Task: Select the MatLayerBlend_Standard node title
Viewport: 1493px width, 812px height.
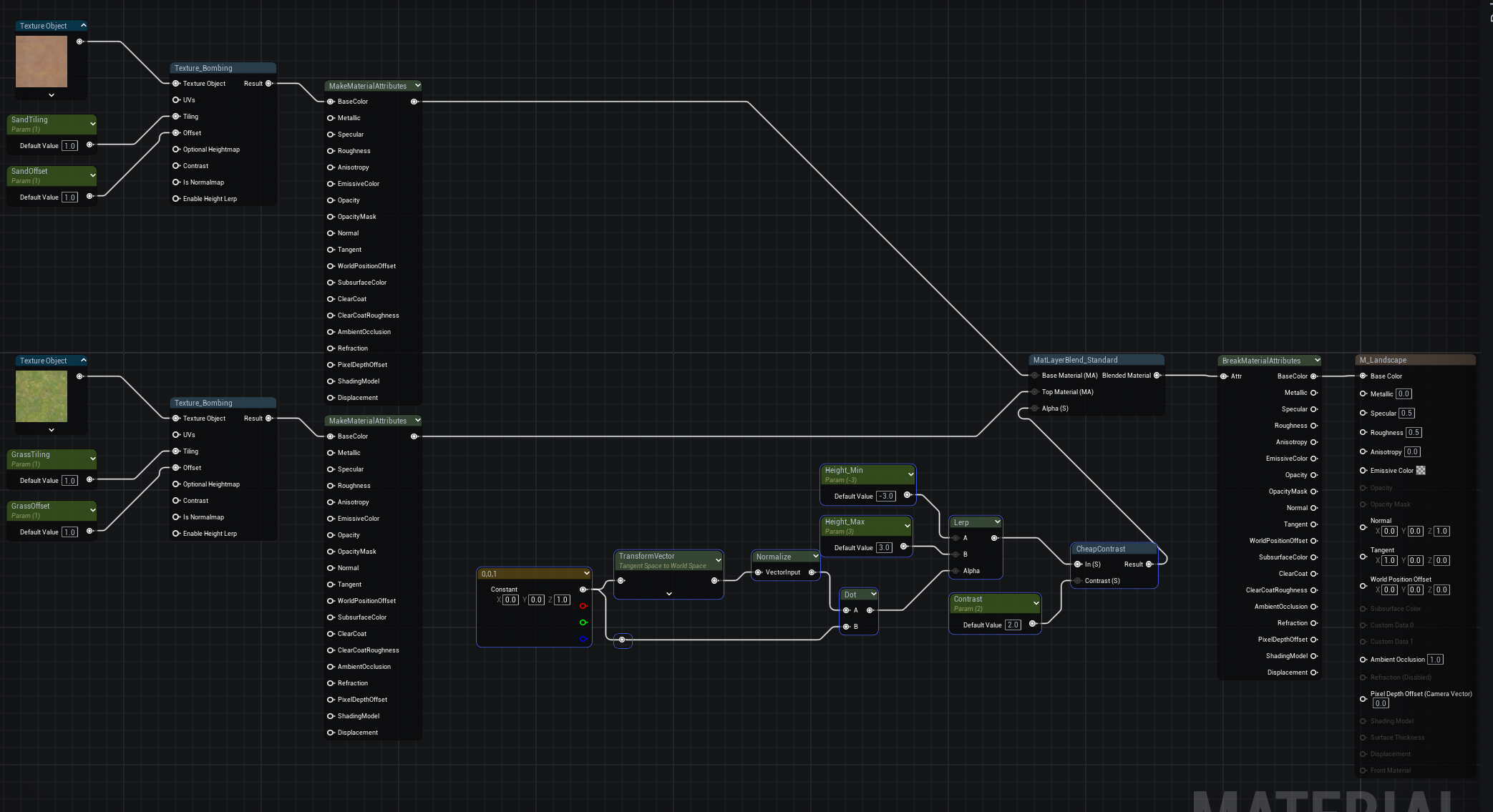Action: click(x=1074, y=361)
